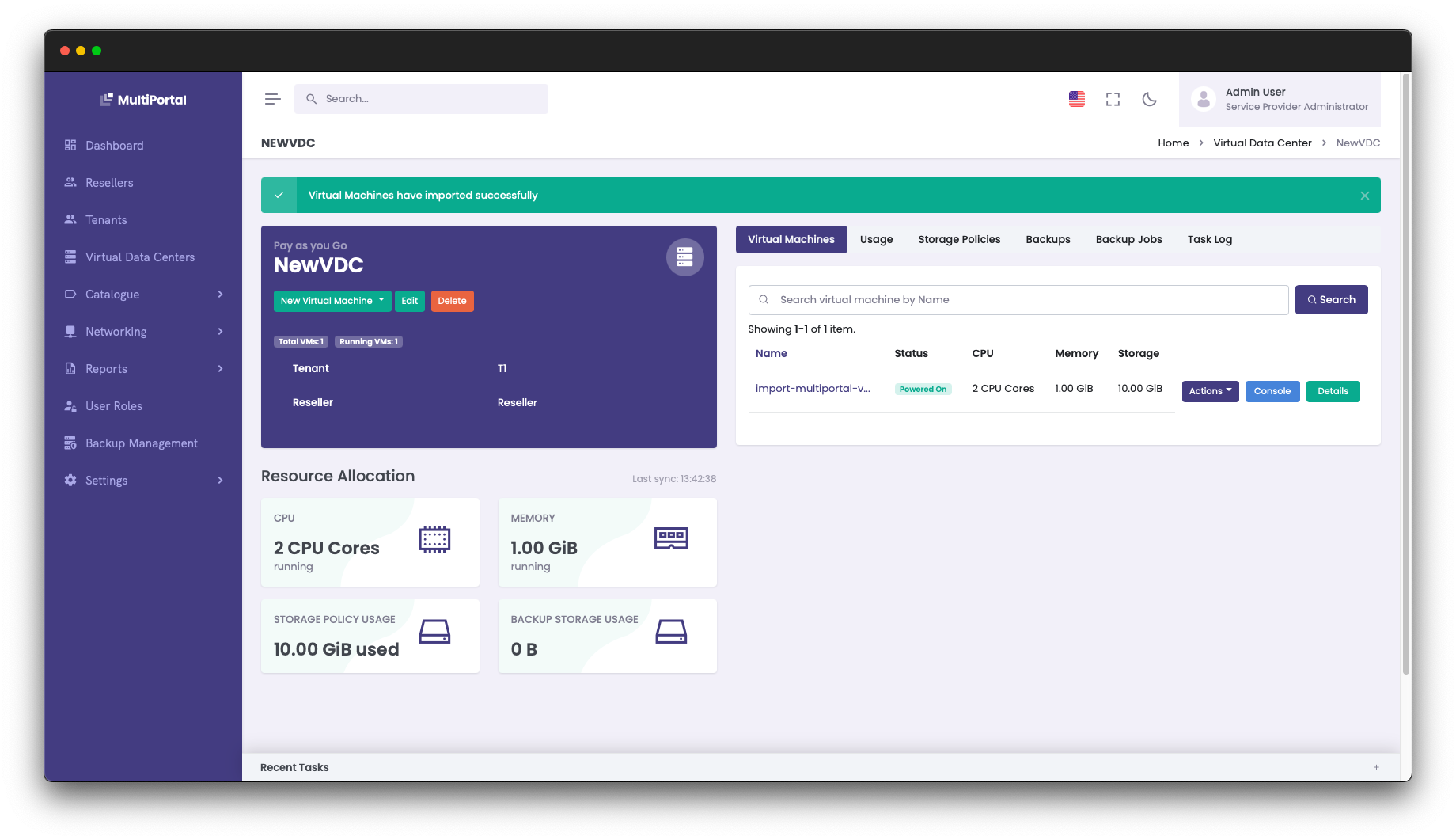The width and height of the screenshot is (1456, 840).
Task: Switch to the Storage Policies tab
Action: click(x=959, y=240)
